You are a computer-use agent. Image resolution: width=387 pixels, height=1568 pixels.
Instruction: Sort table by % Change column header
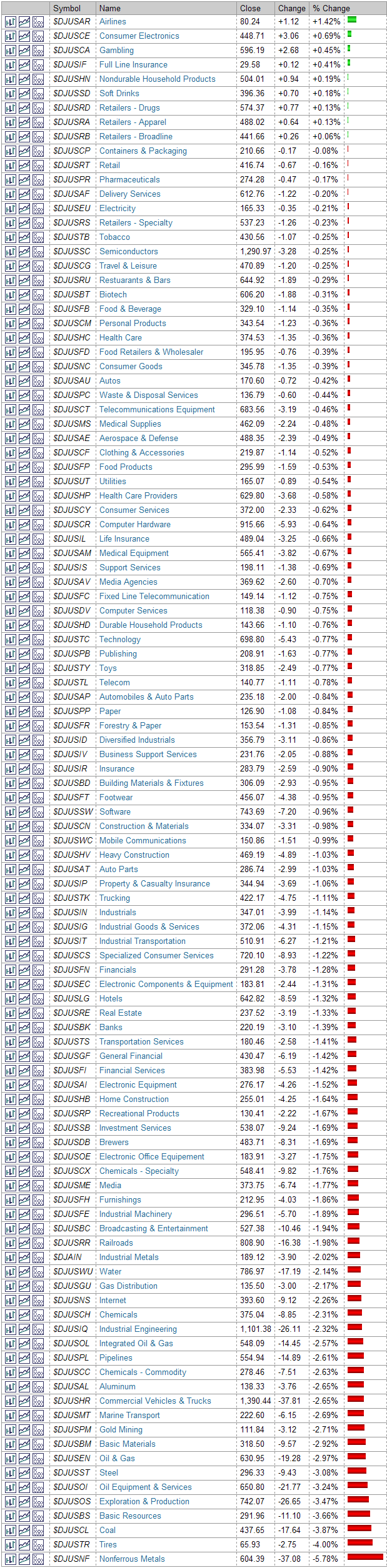(x=331, y=8)
